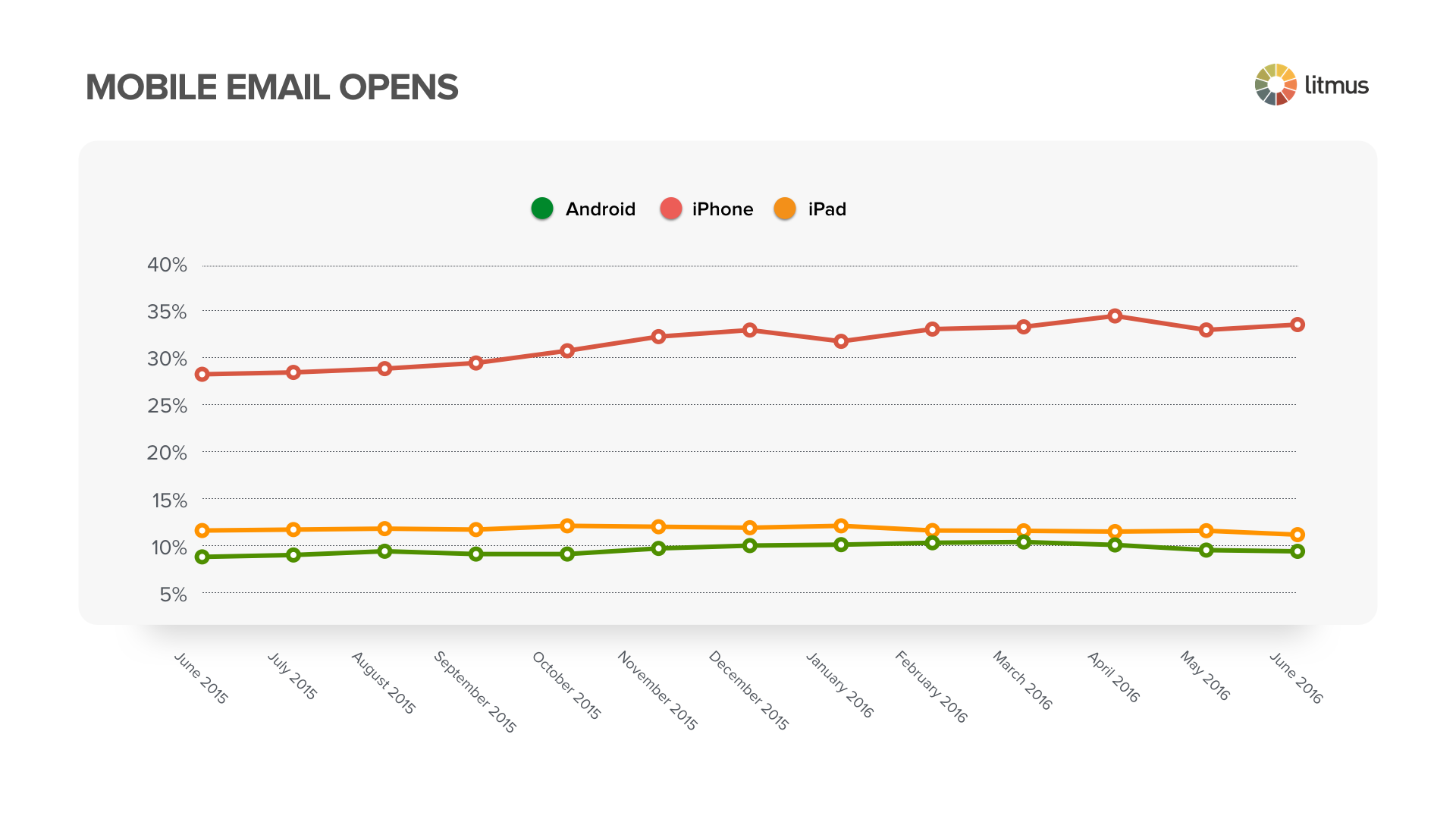Click the green Android legend dot
The image size is (1456, 819).
click(542, 209)
